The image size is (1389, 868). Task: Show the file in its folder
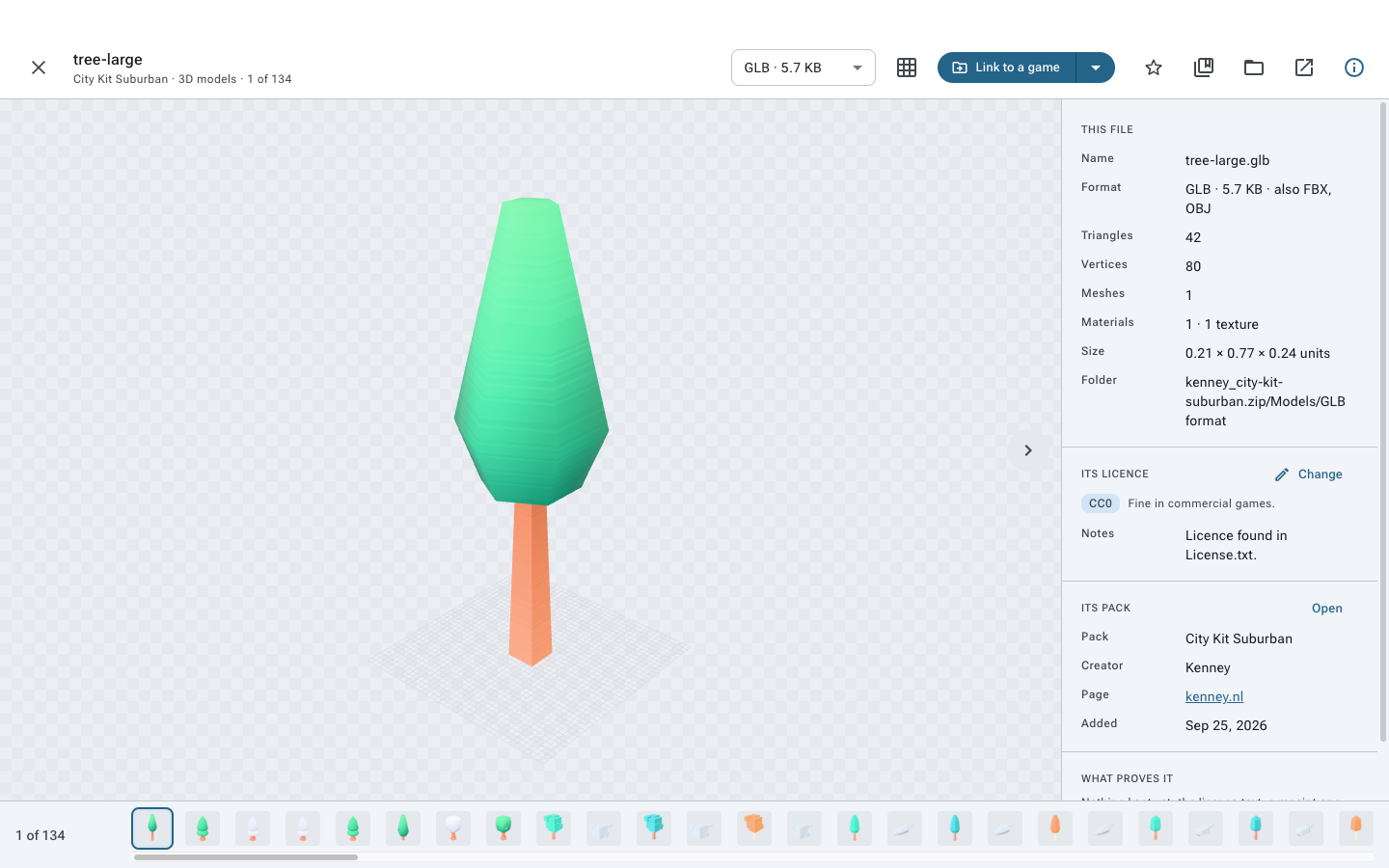pyautogui.click(x=1254, y=68)
